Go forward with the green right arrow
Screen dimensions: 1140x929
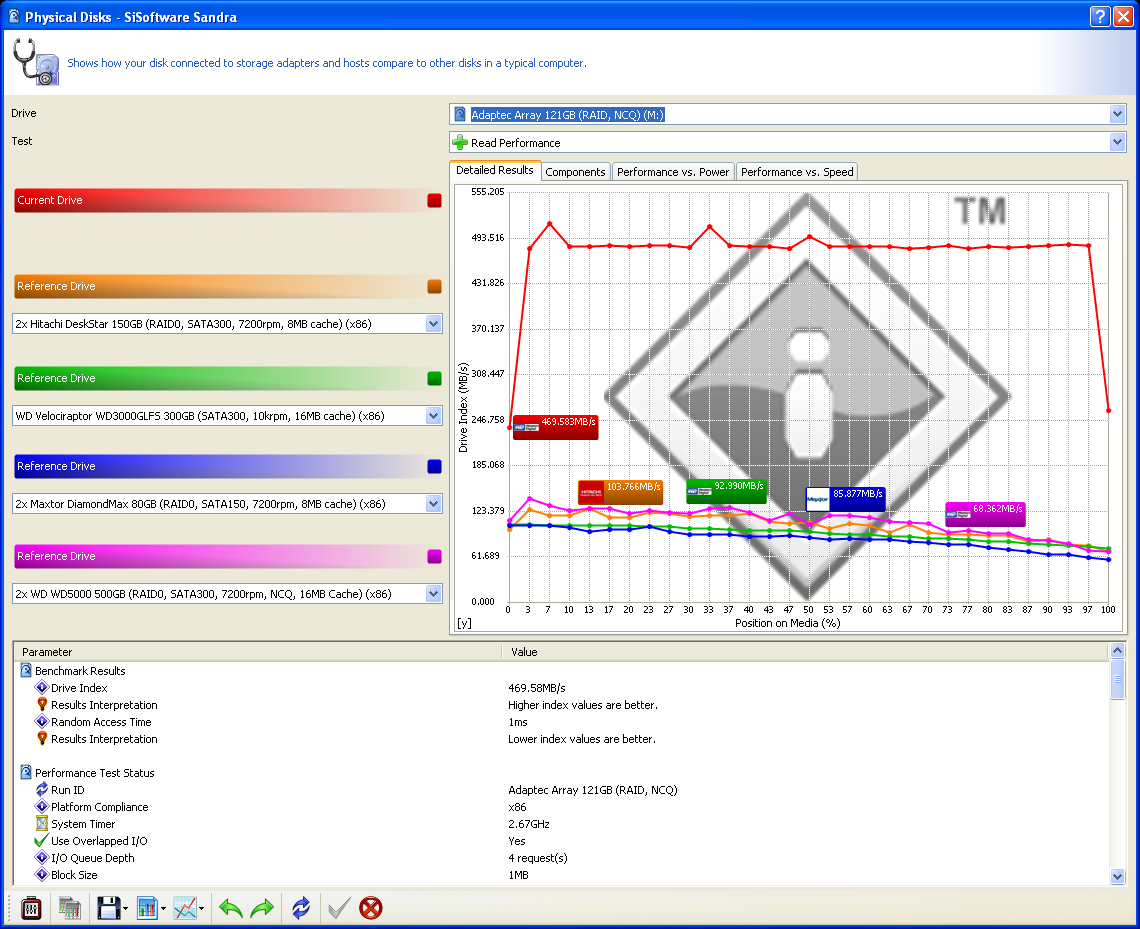point(262,908)
